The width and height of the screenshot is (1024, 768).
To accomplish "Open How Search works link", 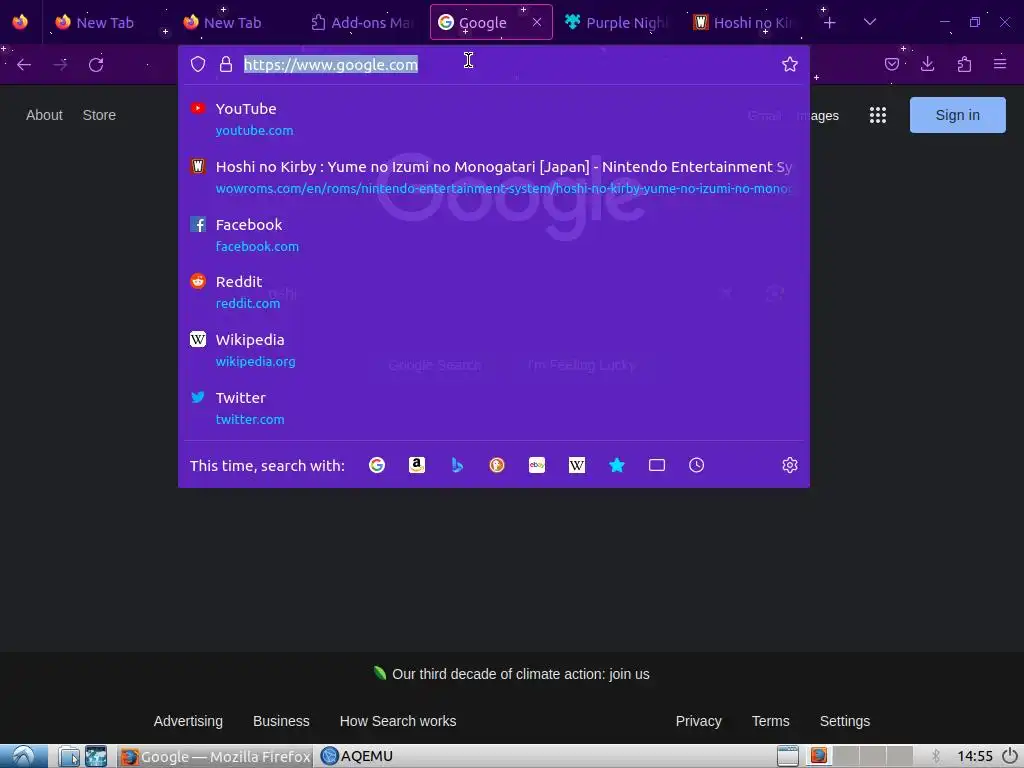I will [398, 721].
